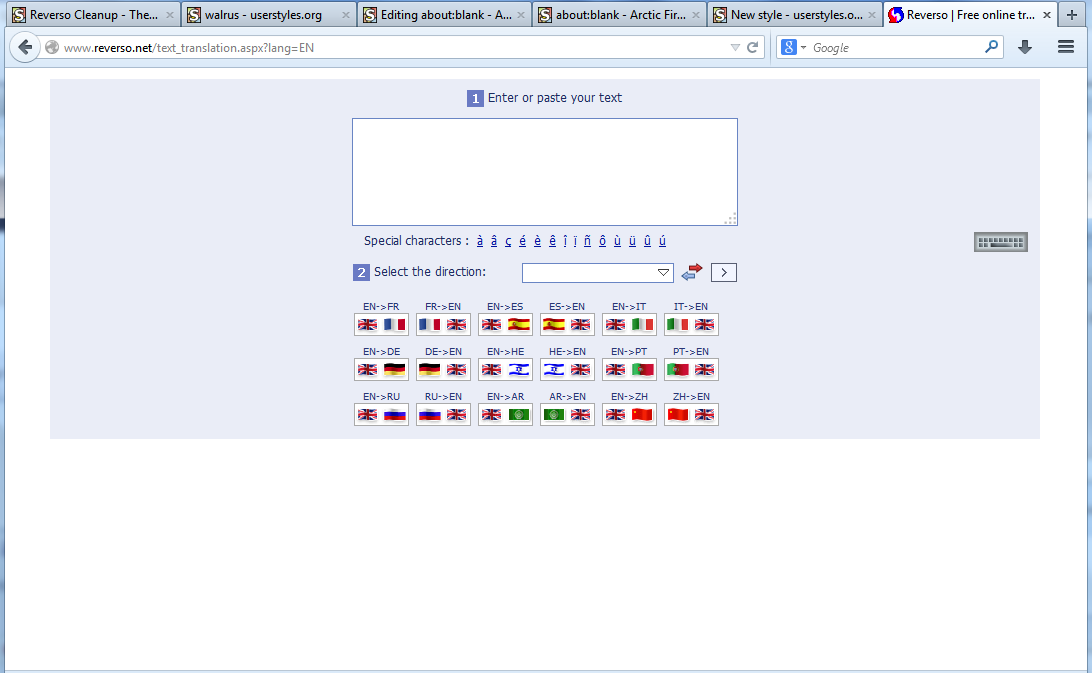The width and height of the screenshot is (1092, 673).
Task: Switch to walrus - userstyles.org tab
Action: pyautogui.click(x=269, y=15)
